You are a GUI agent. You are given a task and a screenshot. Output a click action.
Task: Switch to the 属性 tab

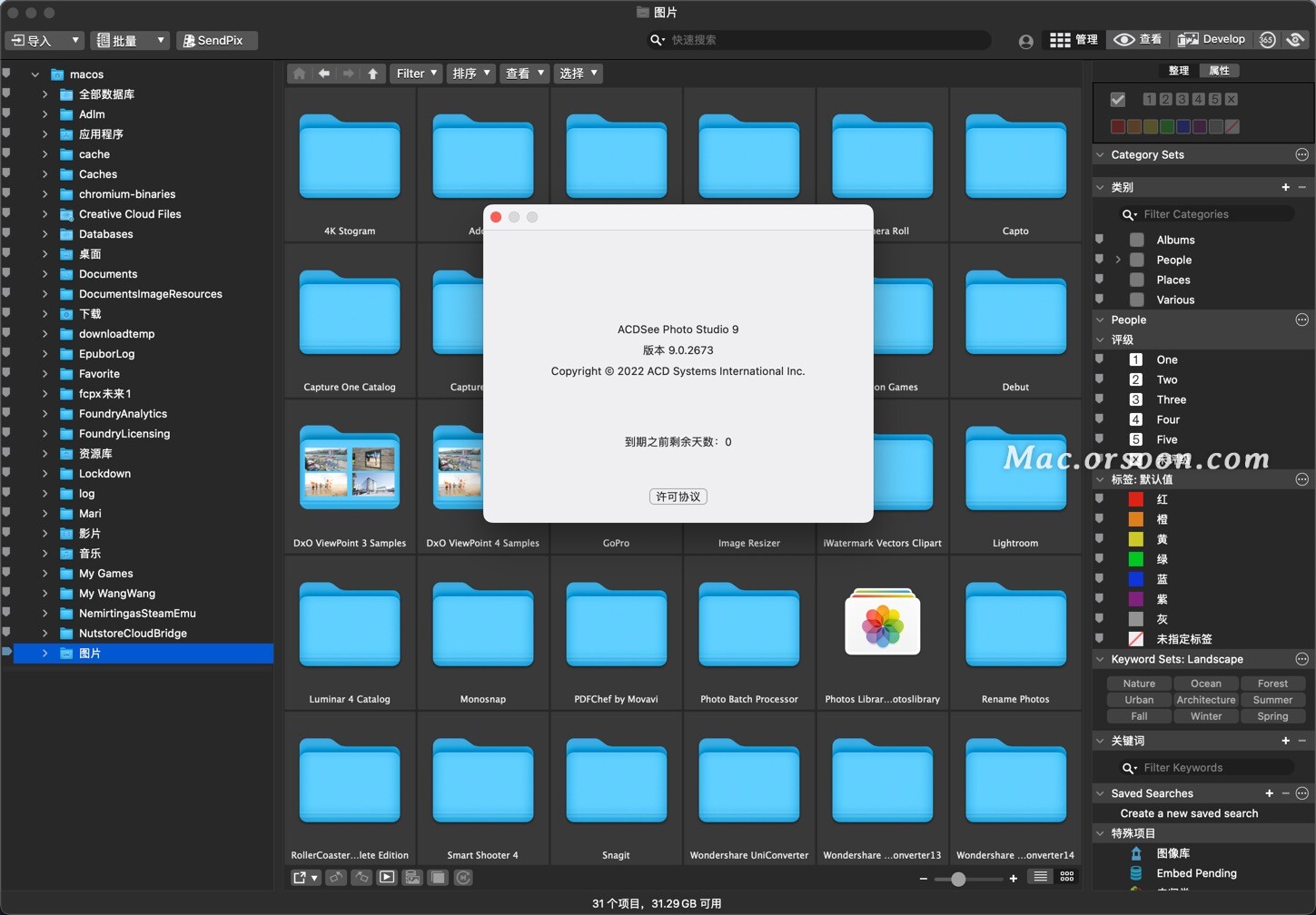1219,71
